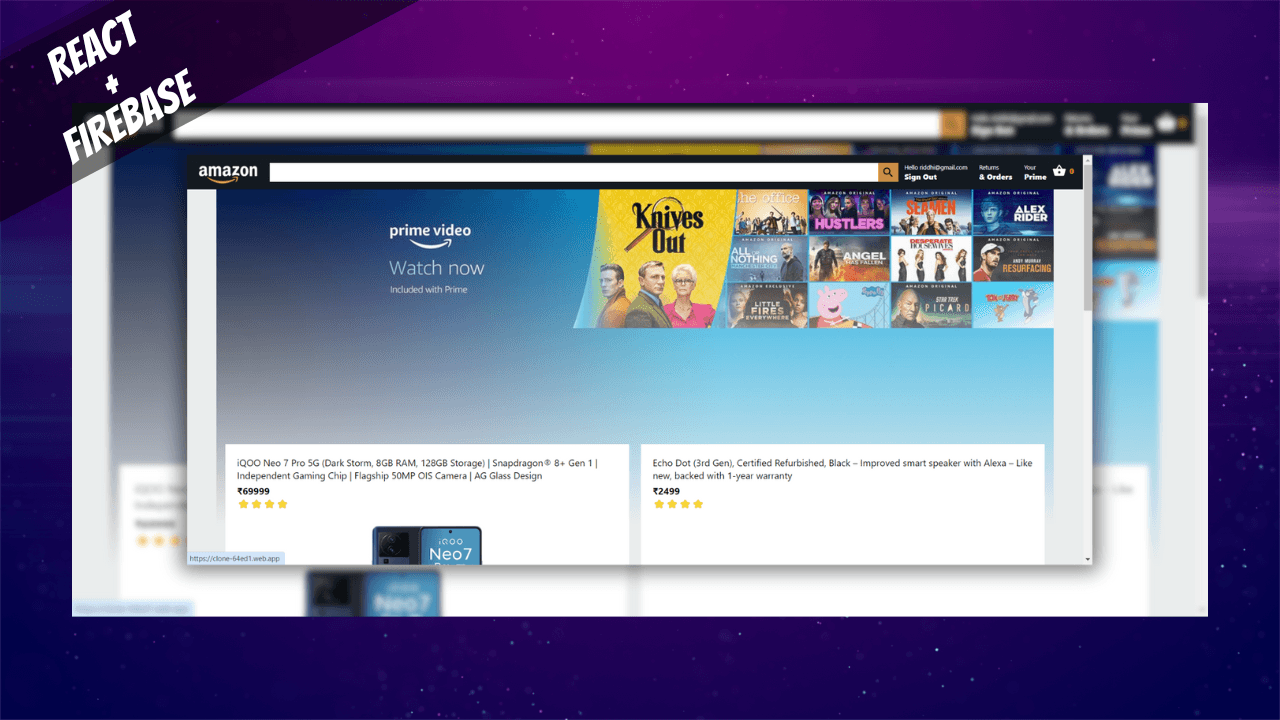Click the iQOO Neo7 phone product image

pos(427,545)
